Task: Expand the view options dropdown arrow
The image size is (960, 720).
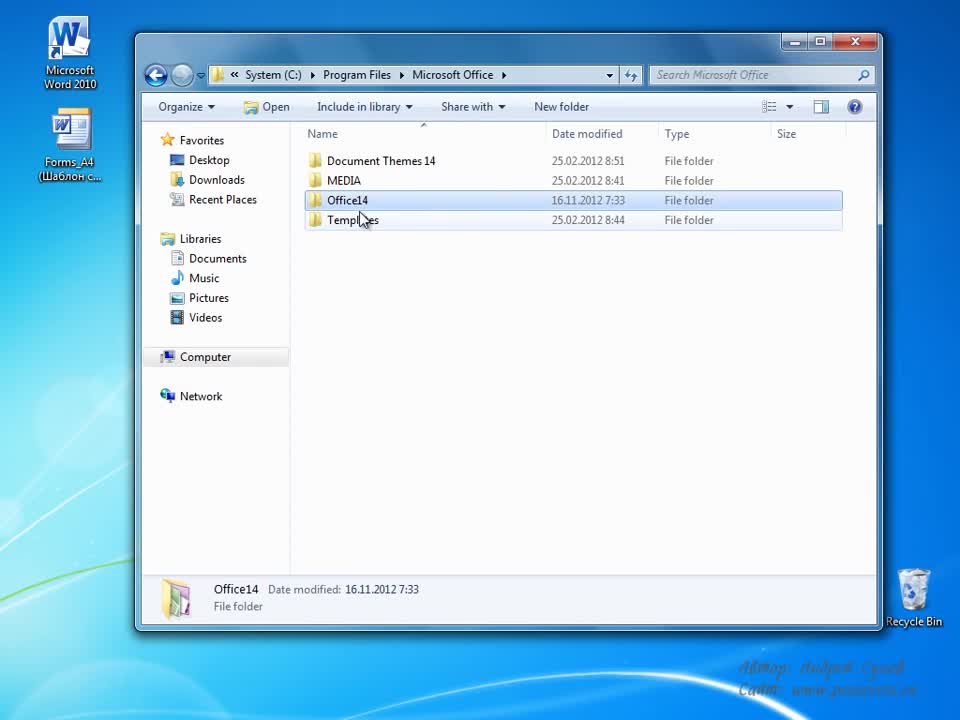Action: click(790, 107)
